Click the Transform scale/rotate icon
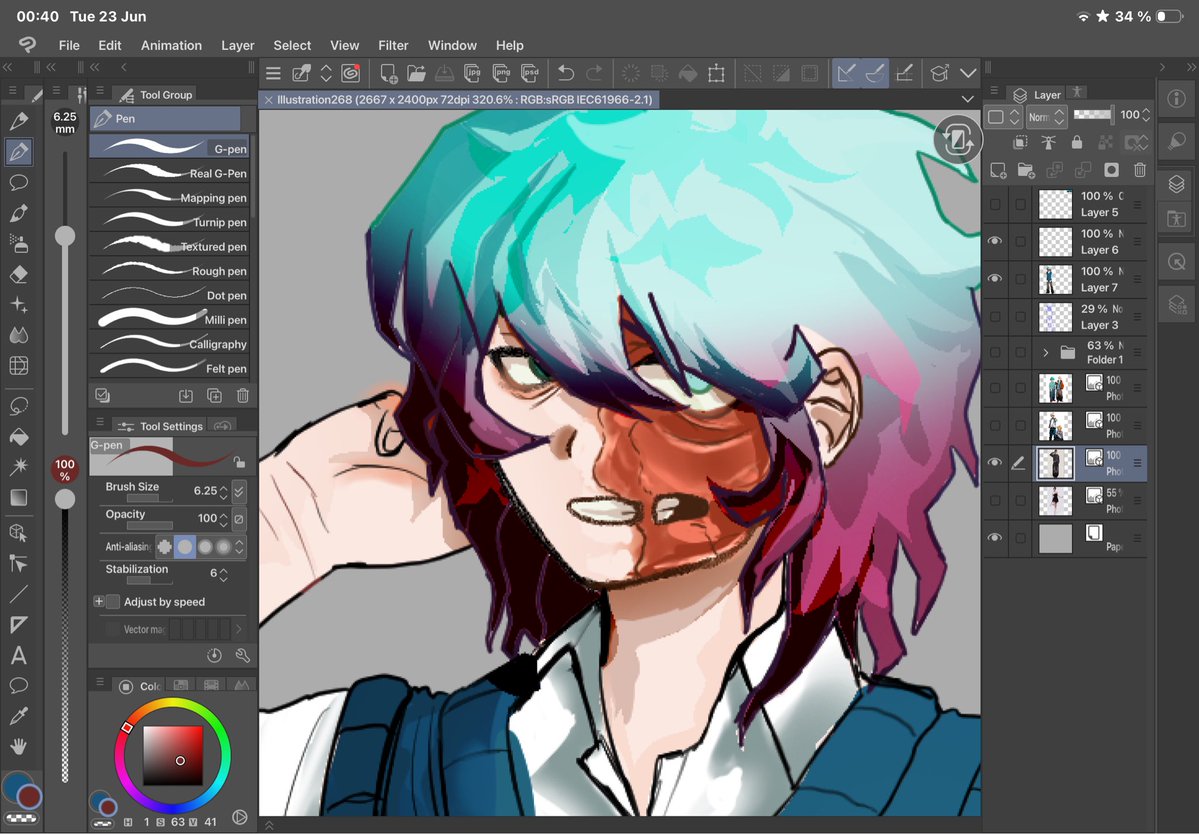 pos(716,73)
